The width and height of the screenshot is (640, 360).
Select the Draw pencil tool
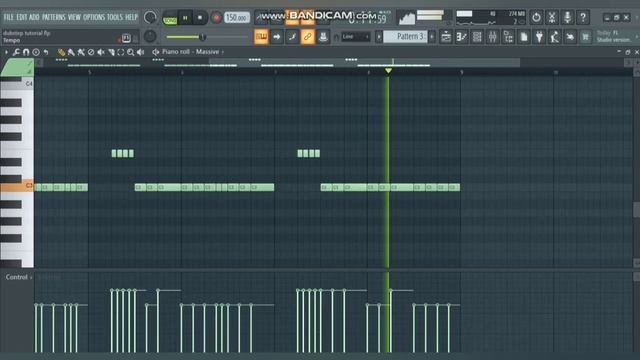[x=61, y=52]
